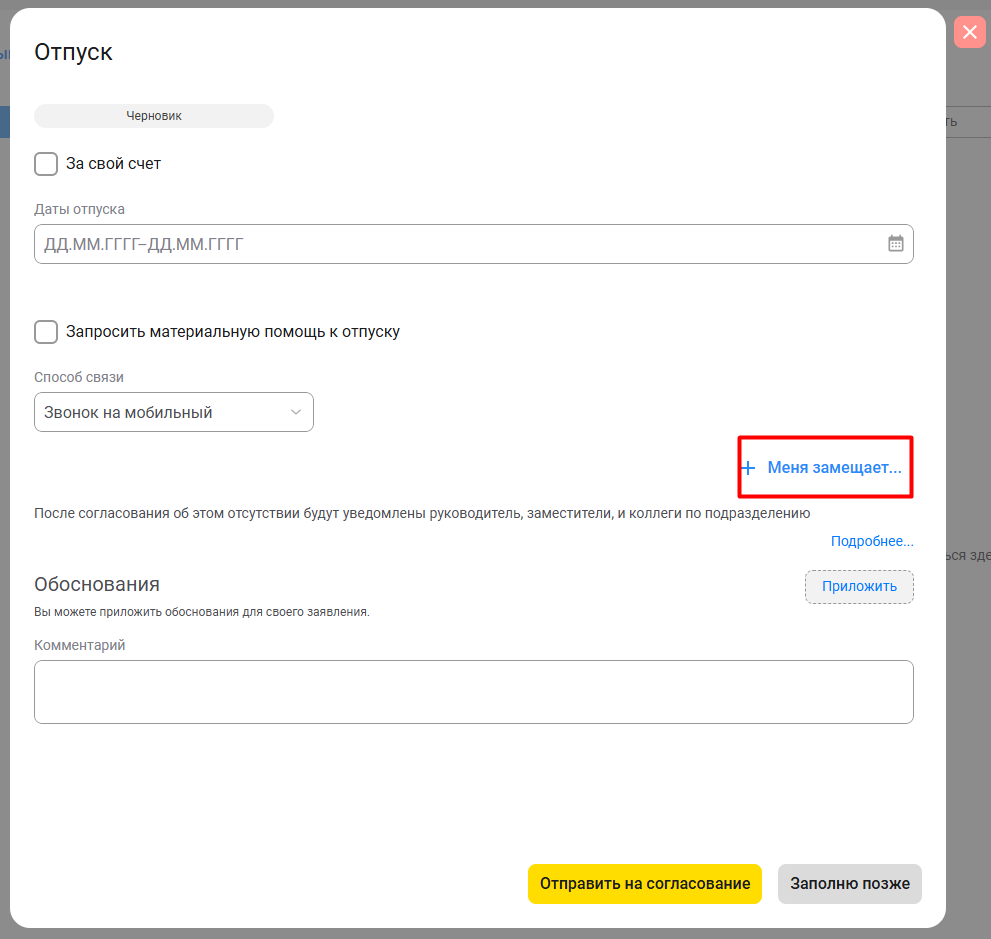
Task: Click the Обоснования section heading
Action: tap(97, 585)
